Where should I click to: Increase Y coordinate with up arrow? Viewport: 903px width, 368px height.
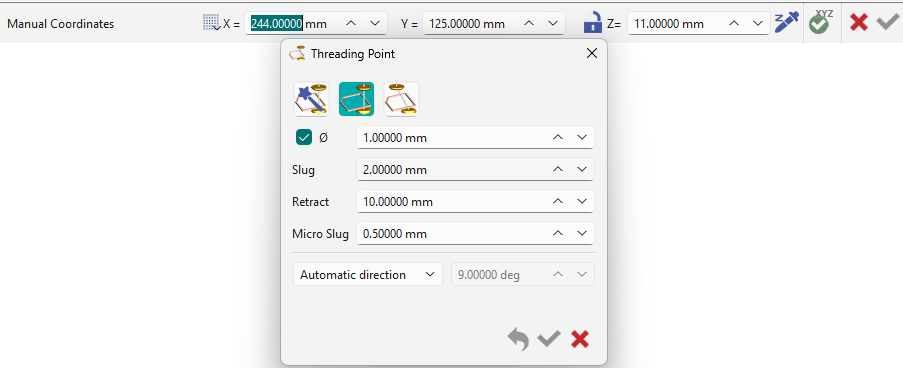click(529, 24)
